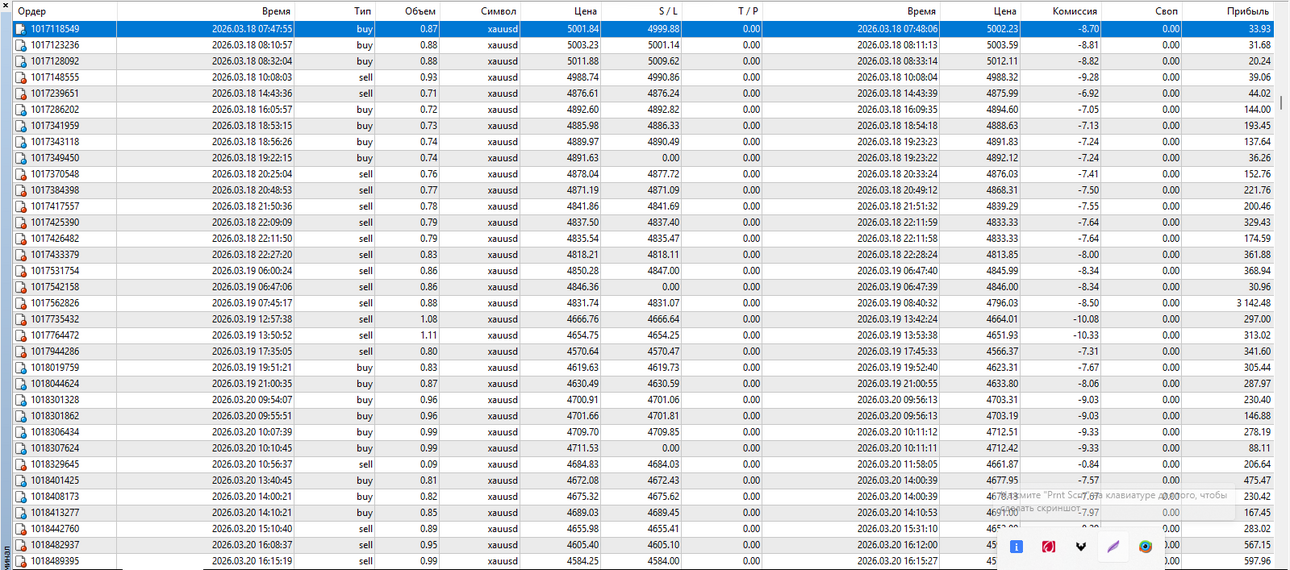Sort by the Тип column header
This screenshot has height=570, width=1290.
(x=362, y=11)
